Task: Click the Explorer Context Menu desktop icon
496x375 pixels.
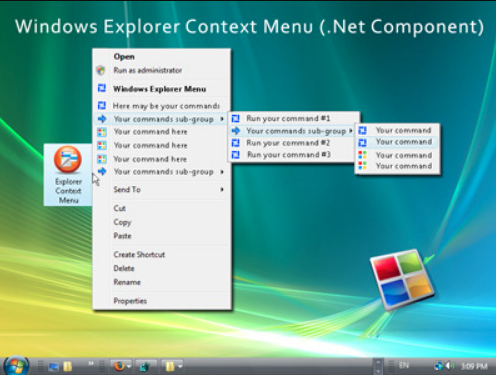Action: tap(68, 175)
